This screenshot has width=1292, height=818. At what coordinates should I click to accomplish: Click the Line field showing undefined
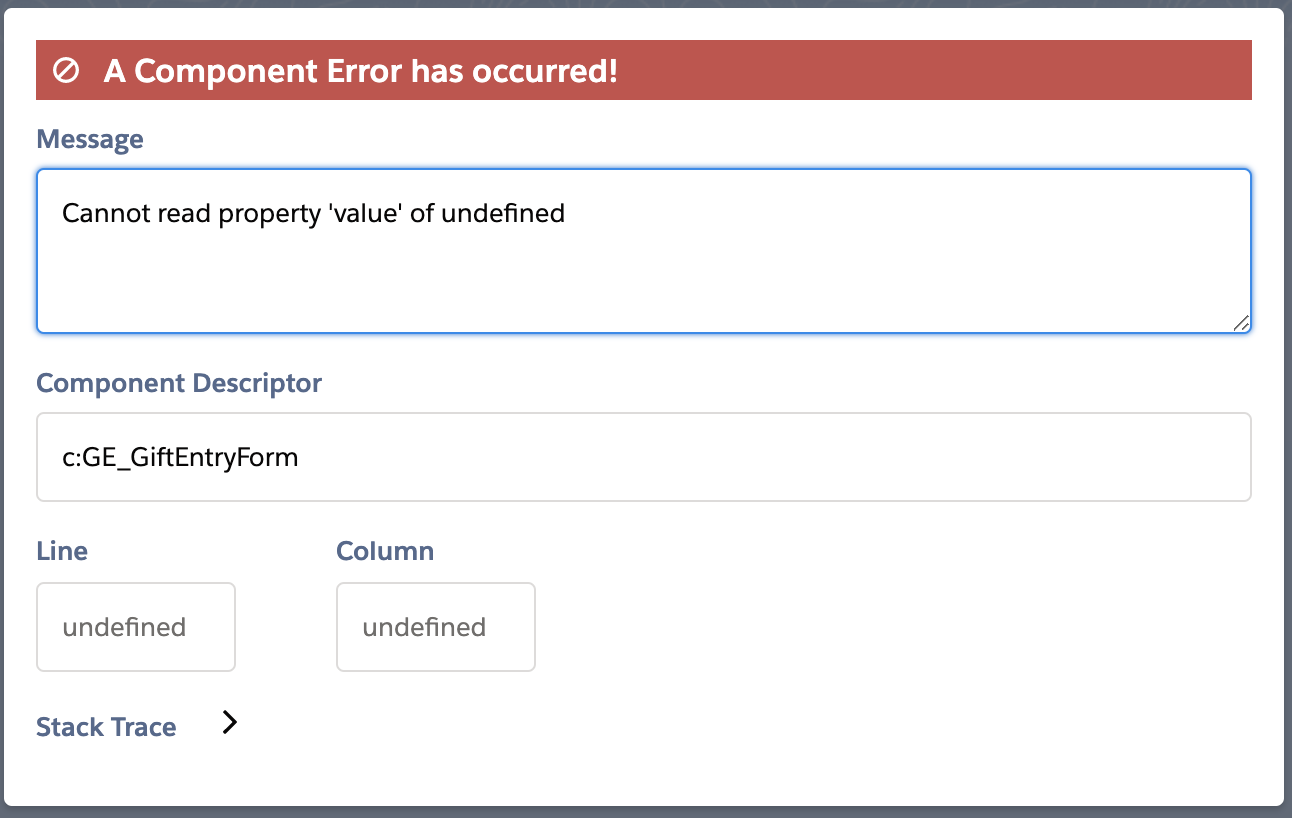click(x=135, y=627)
